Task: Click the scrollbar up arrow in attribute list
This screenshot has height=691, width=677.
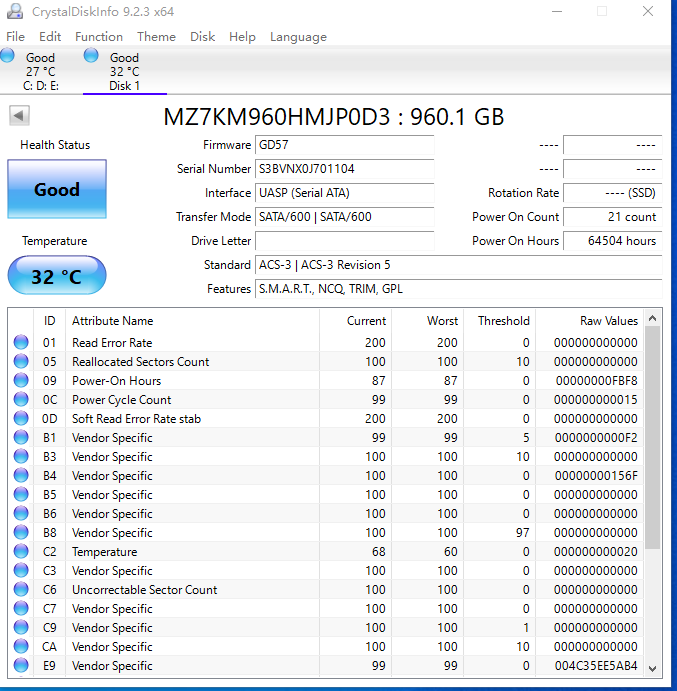Action: click(x=653, y=318)
